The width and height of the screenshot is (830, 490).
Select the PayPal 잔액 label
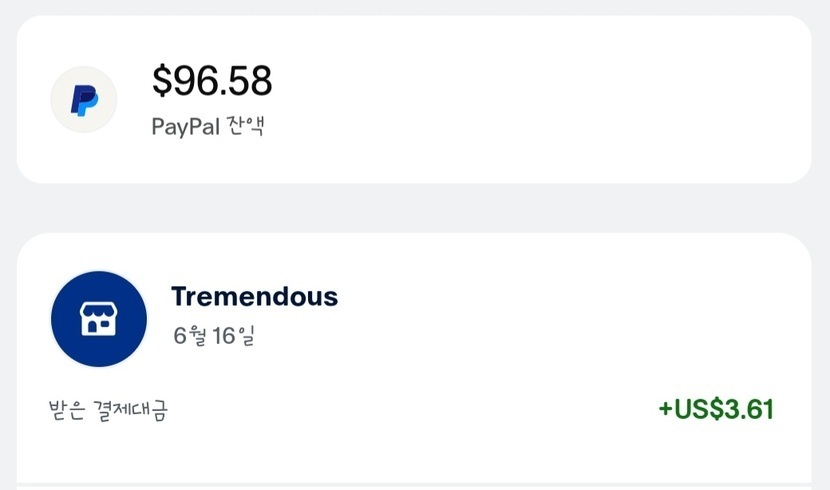pos(207,127)
